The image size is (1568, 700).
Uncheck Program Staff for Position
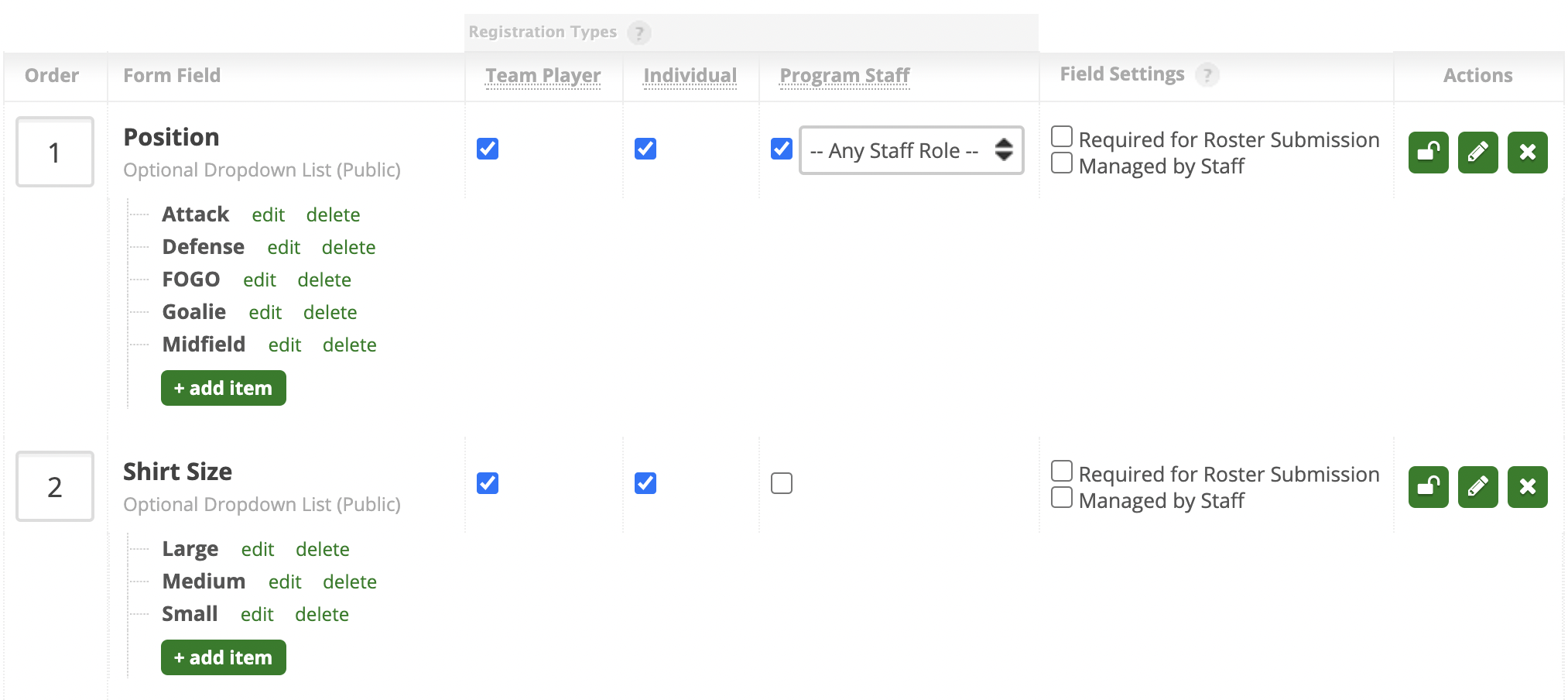[x=782, y=149]
